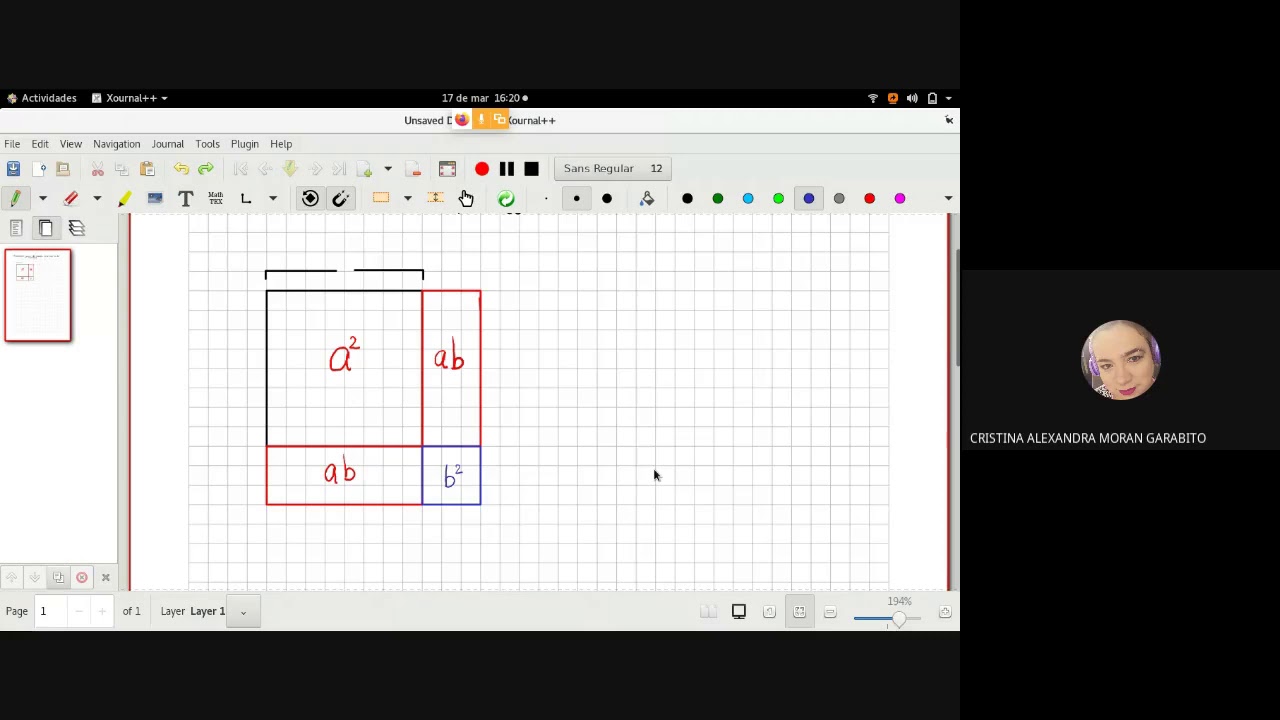Switch sidebar to document index view
1280x720 pixels.
pos(16,228)
